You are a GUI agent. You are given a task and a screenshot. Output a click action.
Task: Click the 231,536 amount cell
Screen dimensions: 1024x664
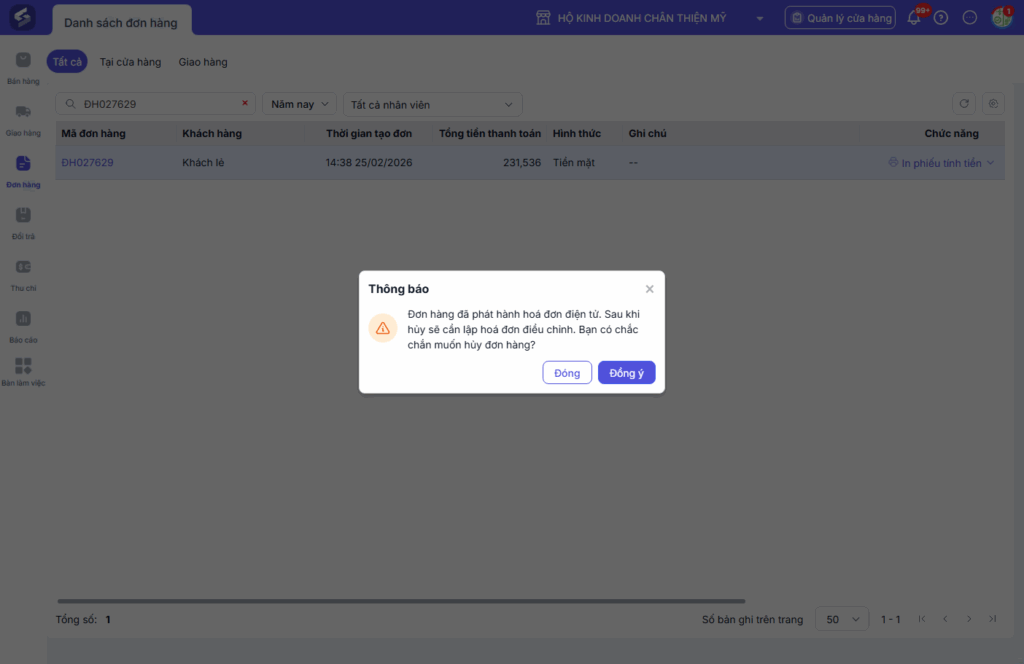(522, 163)
